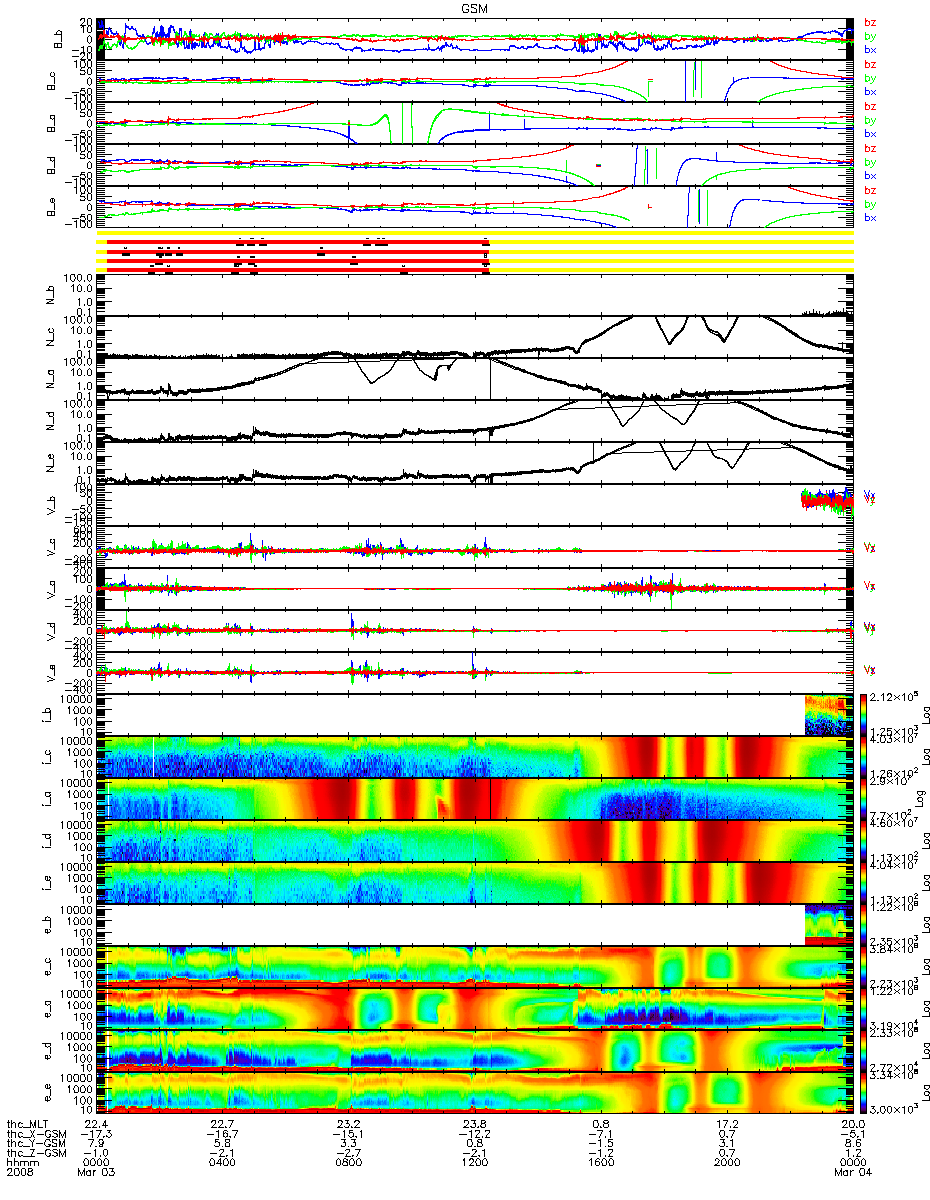Click the X-GSM value -17.3

[96, 1133]
